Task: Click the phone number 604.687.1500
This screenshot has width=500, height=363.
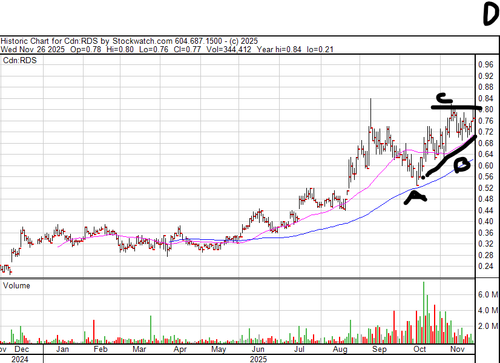Action: pyautogui.click(x=198, y=41)
